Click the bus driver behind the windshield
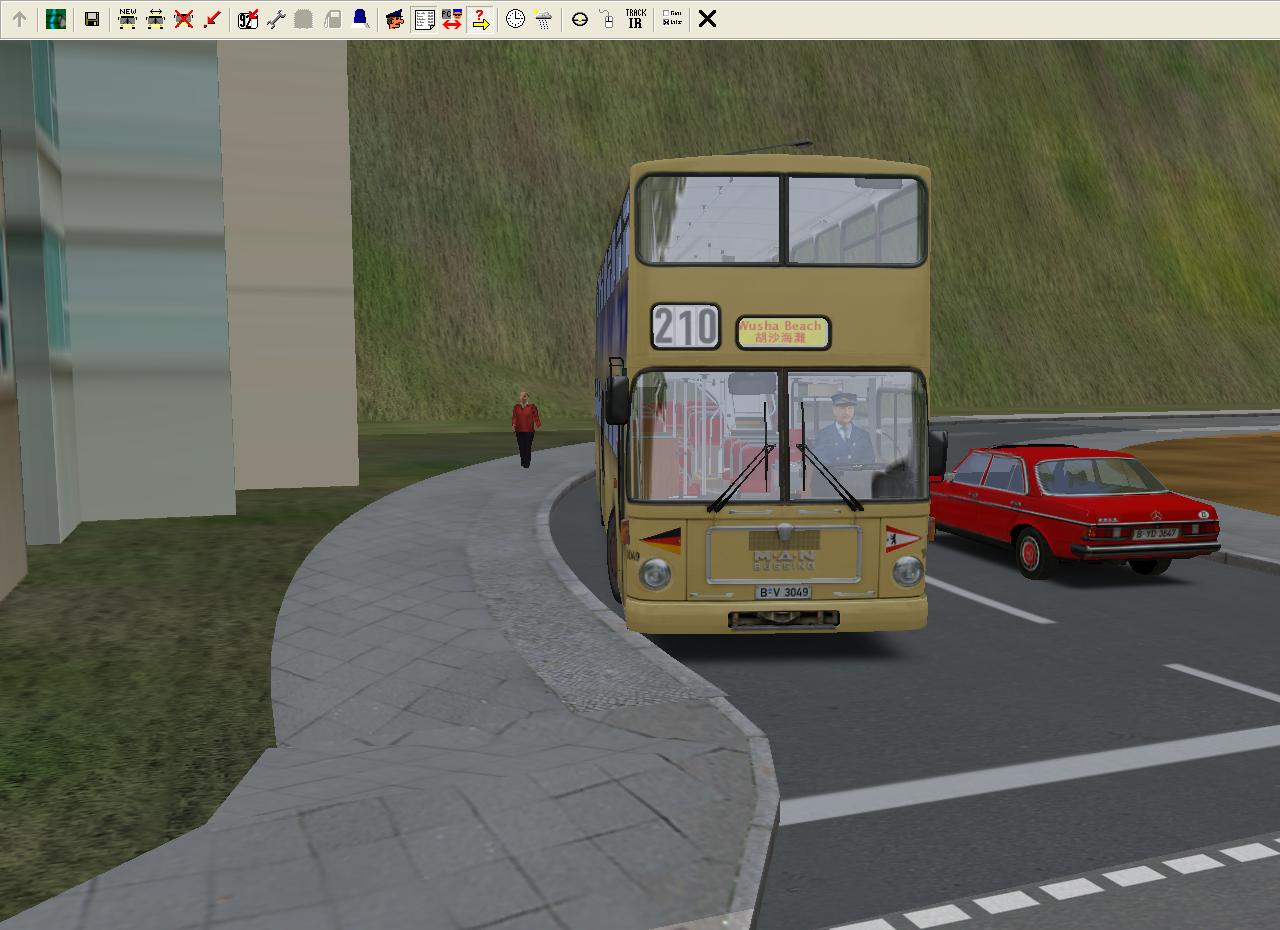This screenshot has width=1280, height=930. (844, 430)
